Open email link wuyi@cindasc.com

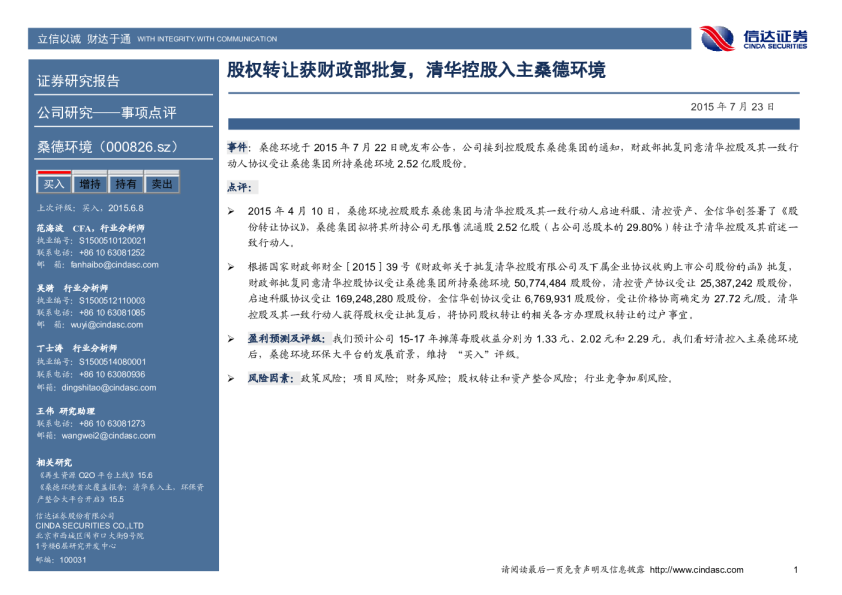(x=93, y=325)
